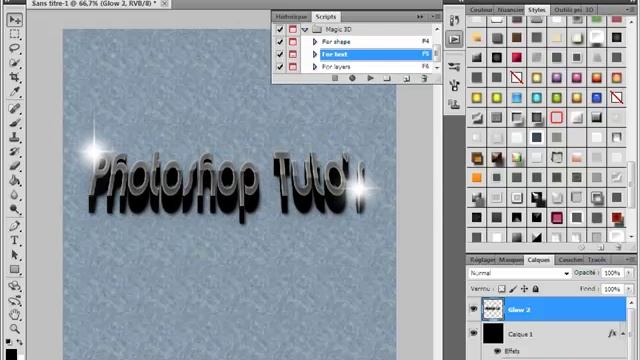Image resolution: width=640 pixels, height=360 pixels.
Task: Hide the Calque 1 layer
Action: (473, 333)
